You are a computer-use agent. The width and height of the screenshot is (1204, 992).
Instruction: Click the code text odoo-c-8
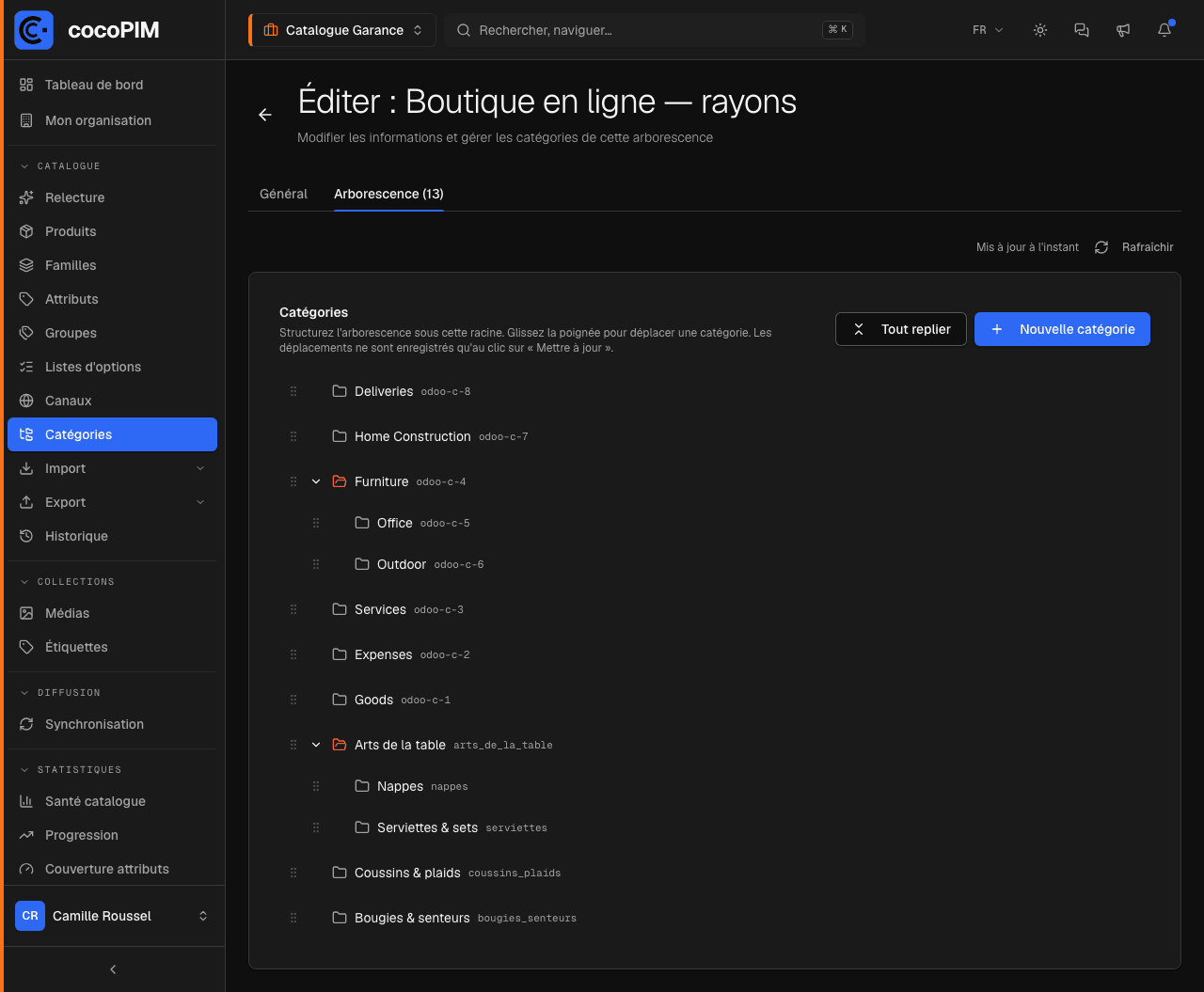(x=446, y=392)
